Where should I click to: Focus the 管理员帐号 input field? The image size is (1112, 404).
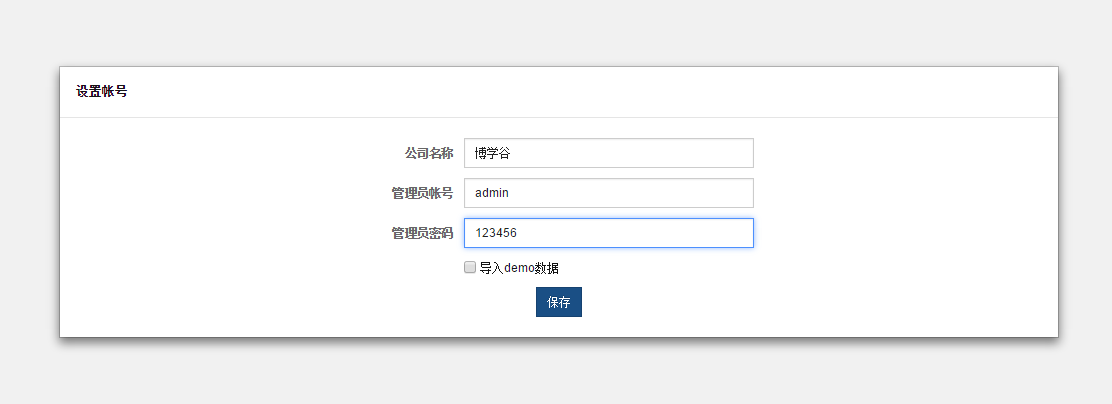(x=608, y=193)
